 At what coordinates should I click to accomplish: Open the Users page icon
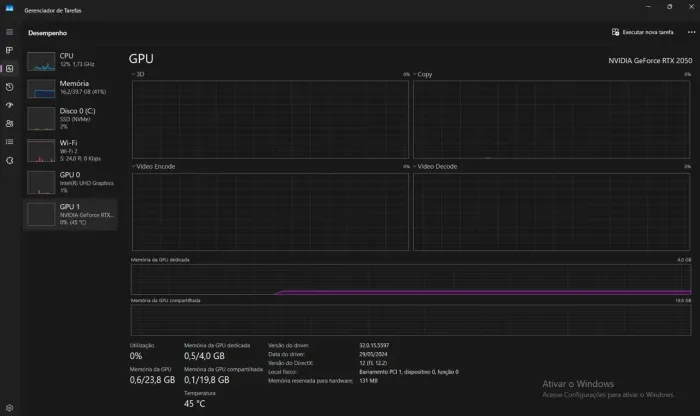(x=9, y=123)
